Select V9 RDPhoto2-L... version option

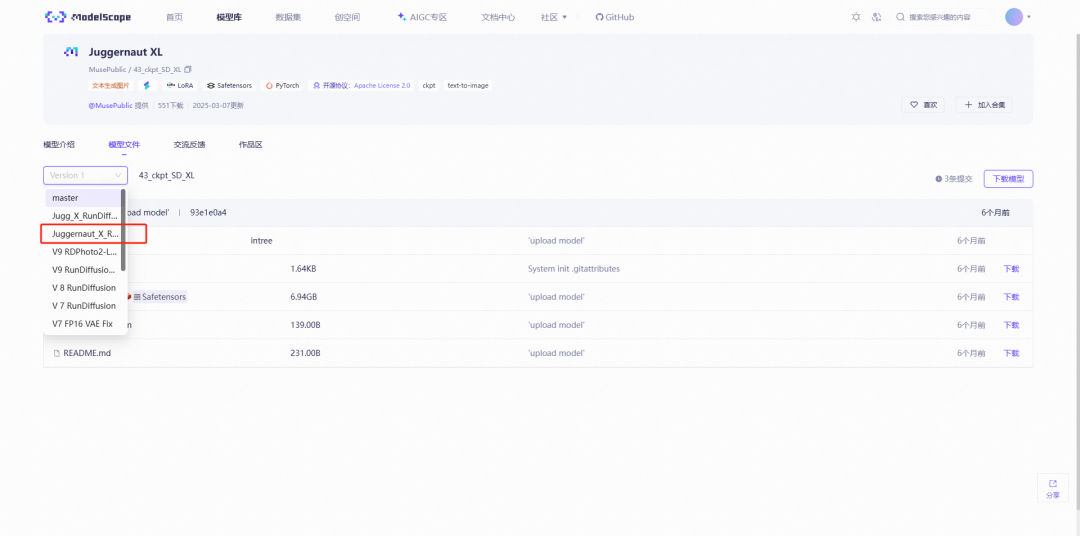(x=83, y=252)
